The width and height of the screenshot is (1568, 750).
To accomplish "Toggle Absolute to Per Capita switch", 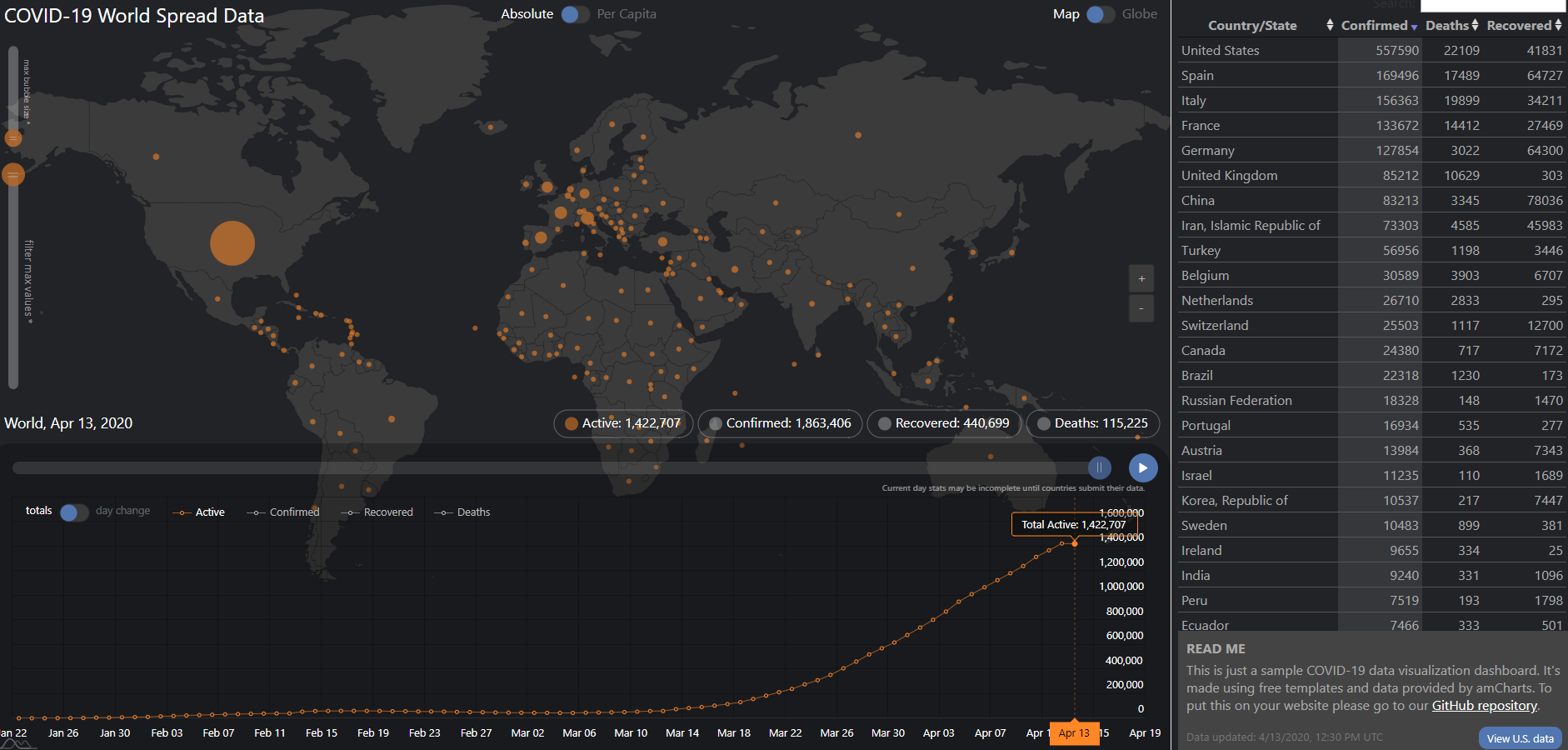I will point(575,14).
